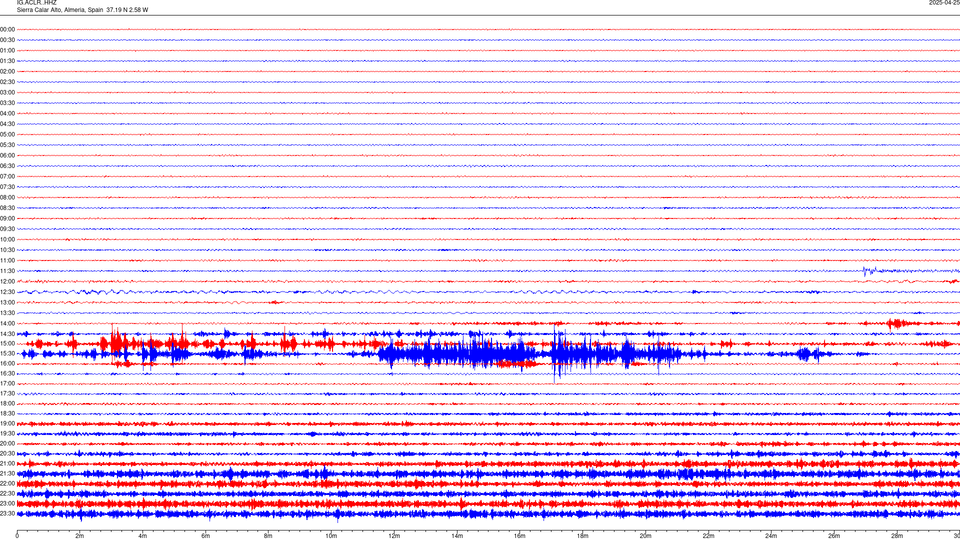Select the 01:00 trace time label
This screenshot has width=960, height=540.
click(x=7, y=51)
